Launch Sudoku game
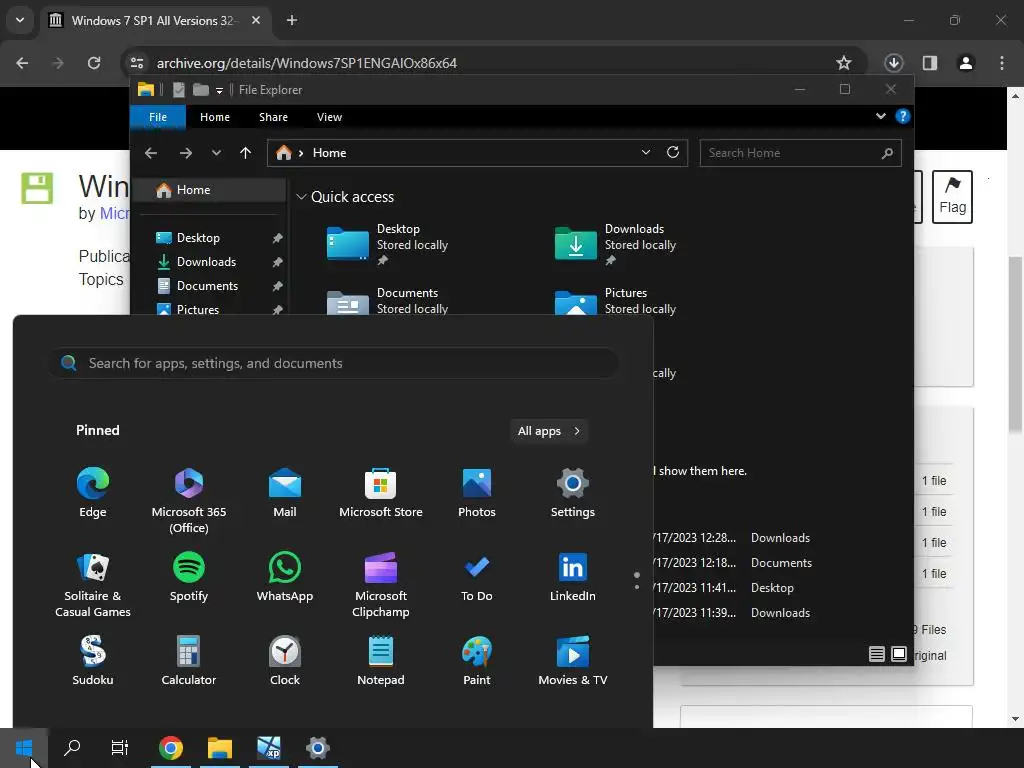 (x=93, y=661)
